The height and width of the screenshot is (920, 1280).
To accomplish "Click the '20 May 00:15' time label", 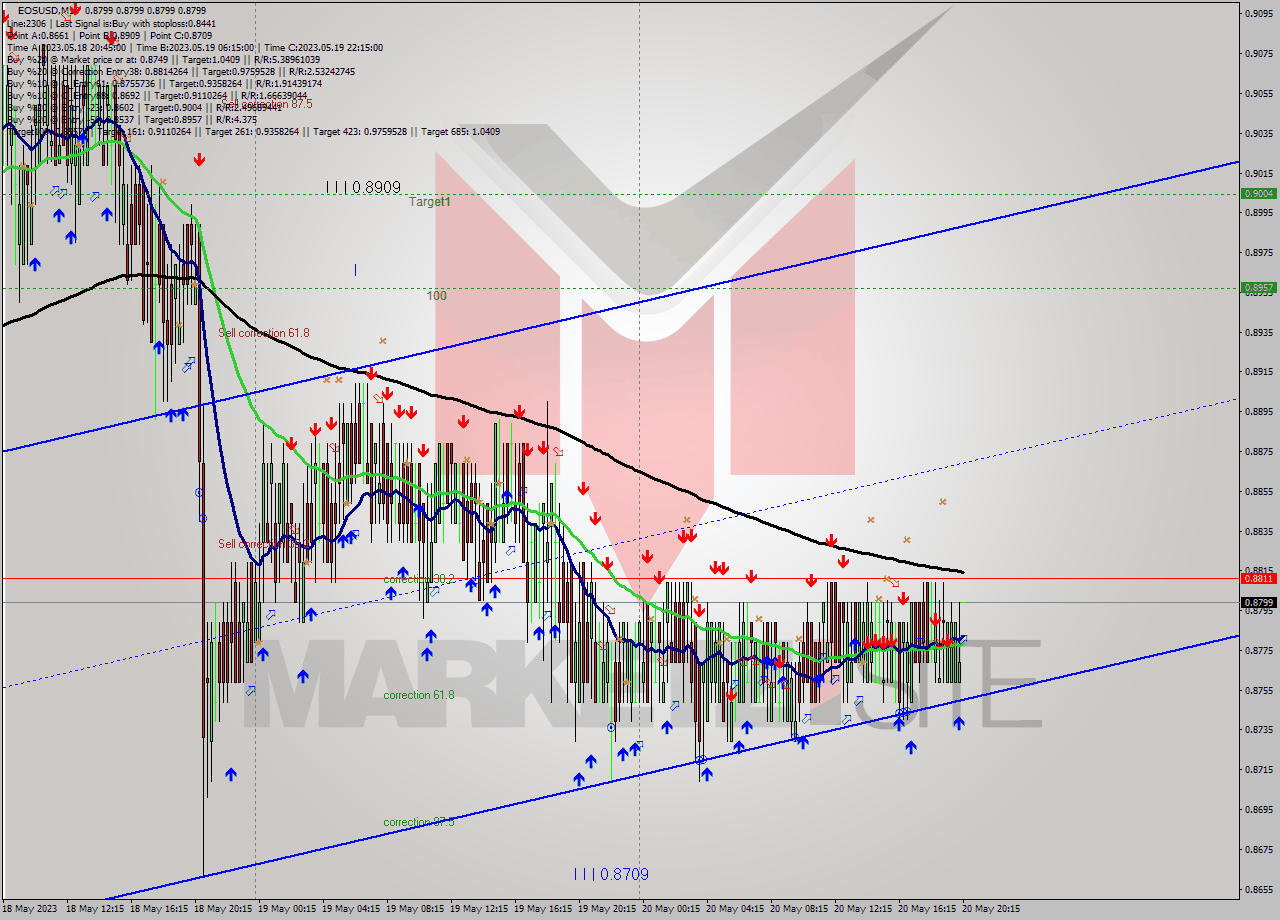I will tap(670, 909).
